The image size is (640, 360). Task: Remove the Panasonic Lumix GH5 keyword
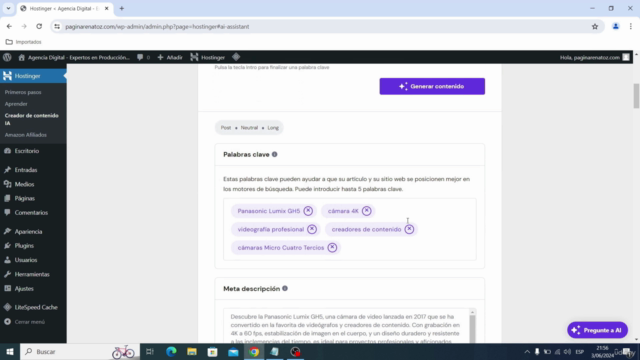click(308, 211)
